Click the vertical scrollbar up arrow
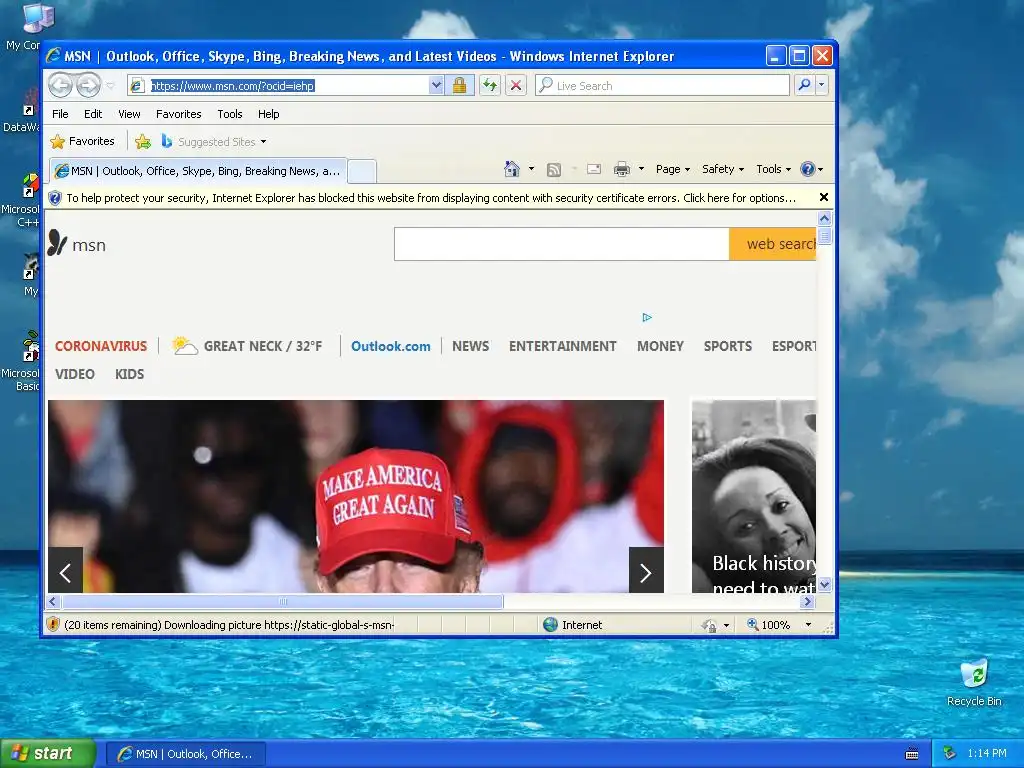Image resolution: width=1024 pixels, height=768 pixels. point(824,218)
